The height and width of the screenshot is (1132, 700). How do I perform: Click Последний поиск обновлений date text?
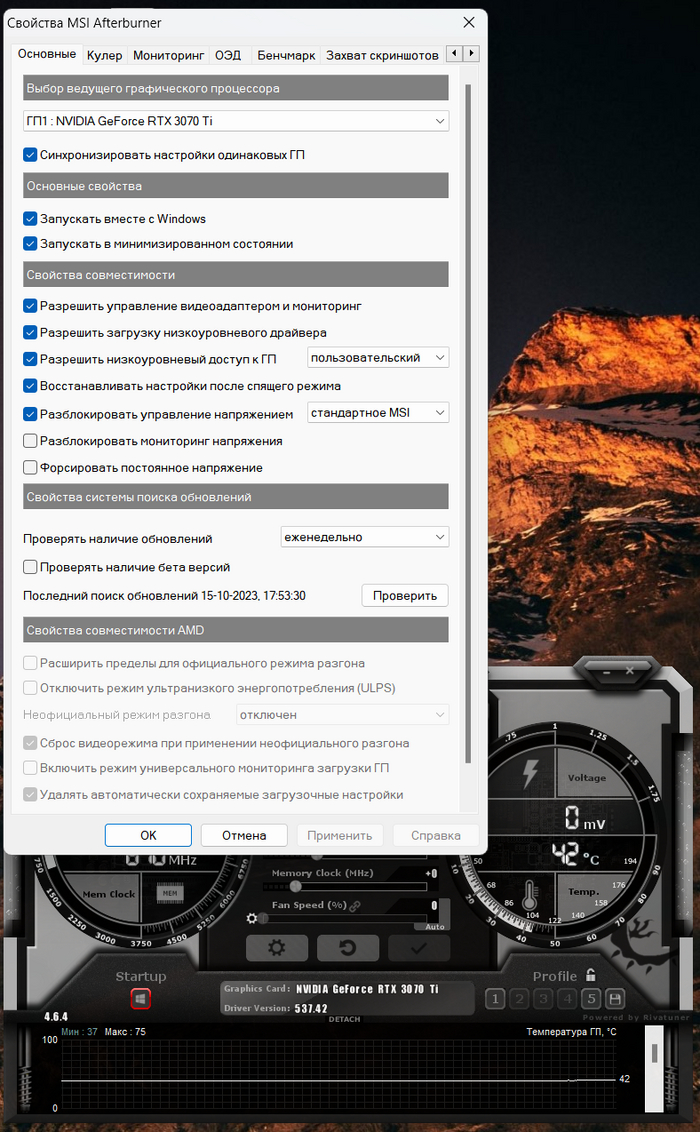click(x=164, y=596)
